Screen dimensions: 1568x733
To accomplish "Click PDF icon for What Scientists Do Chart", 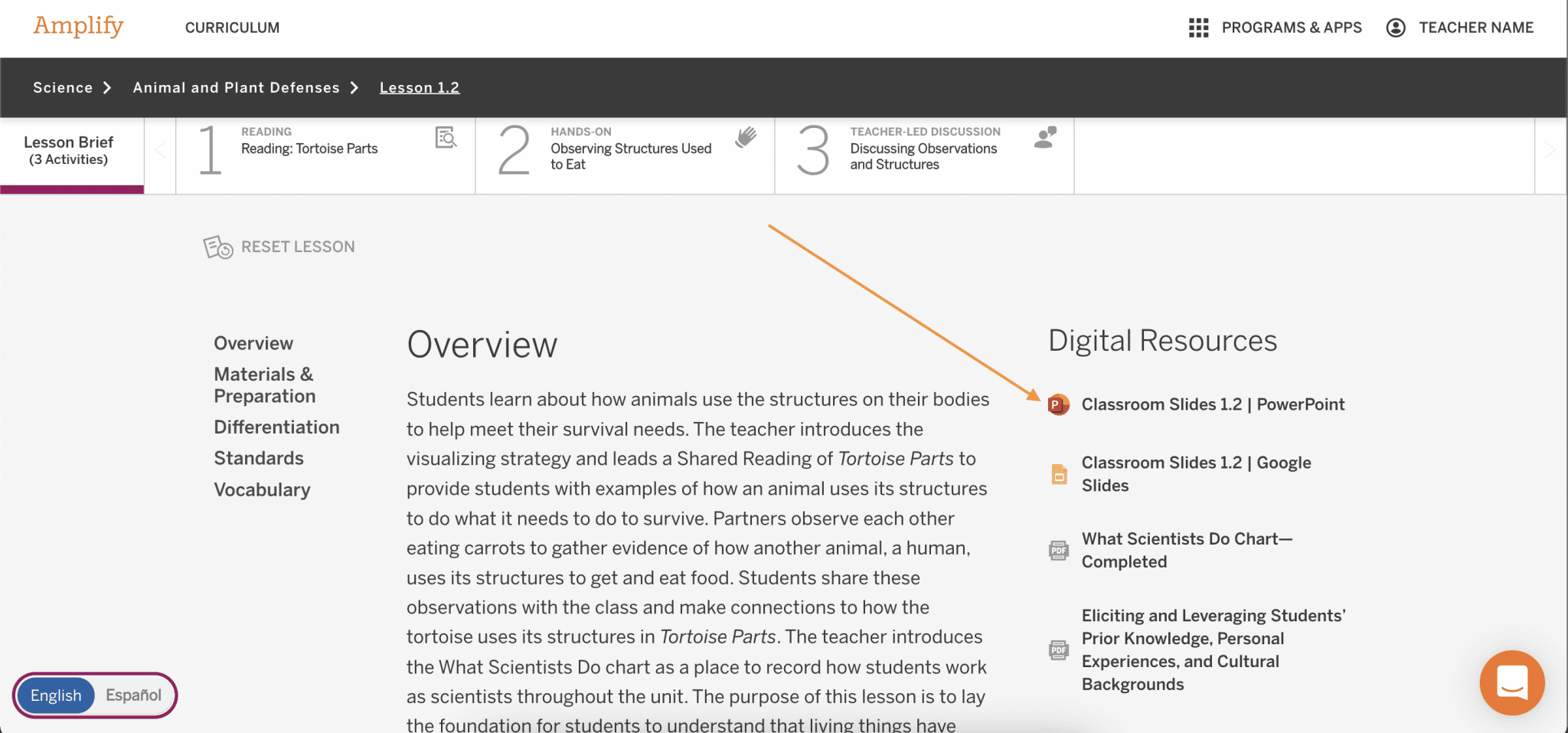I will tap(1059, 550).
